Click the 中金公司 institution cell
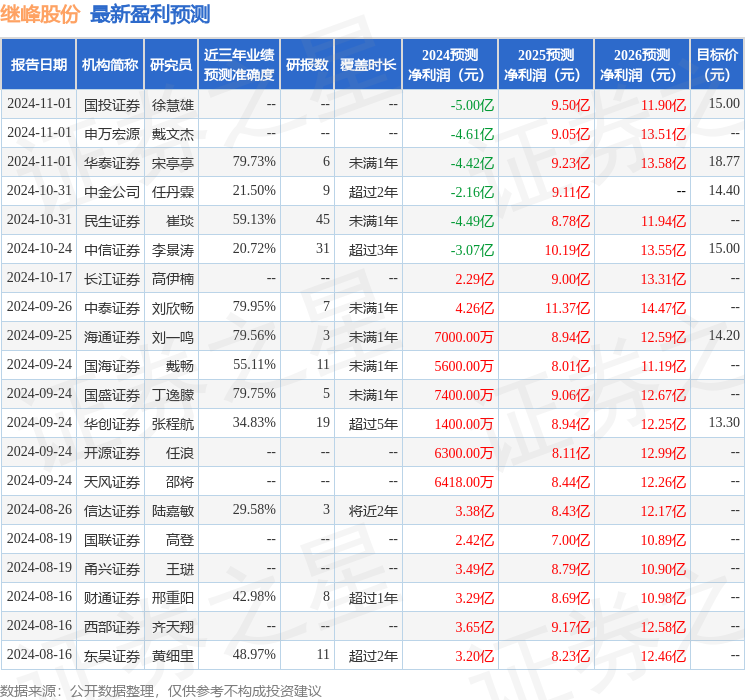This screenshot has width=745, height=700. click(x=112, y=192)
